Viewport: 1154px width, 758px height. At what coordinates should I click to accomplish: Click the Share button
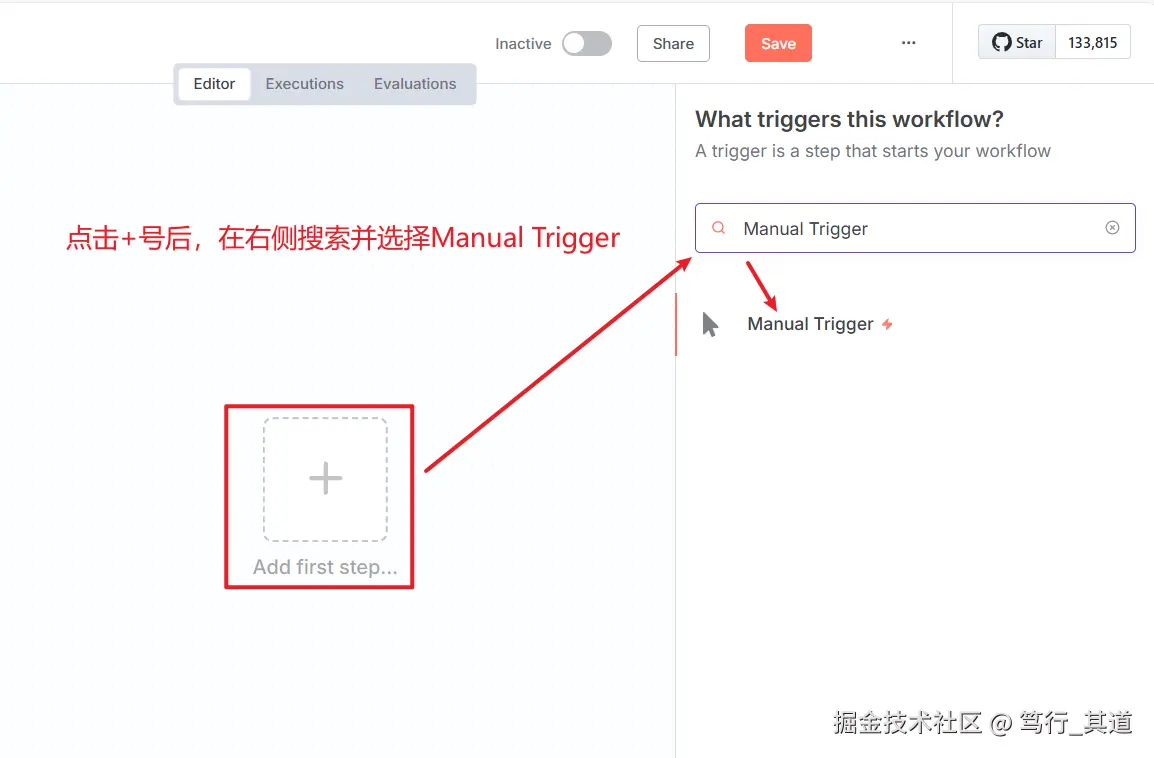coord(672,43)
